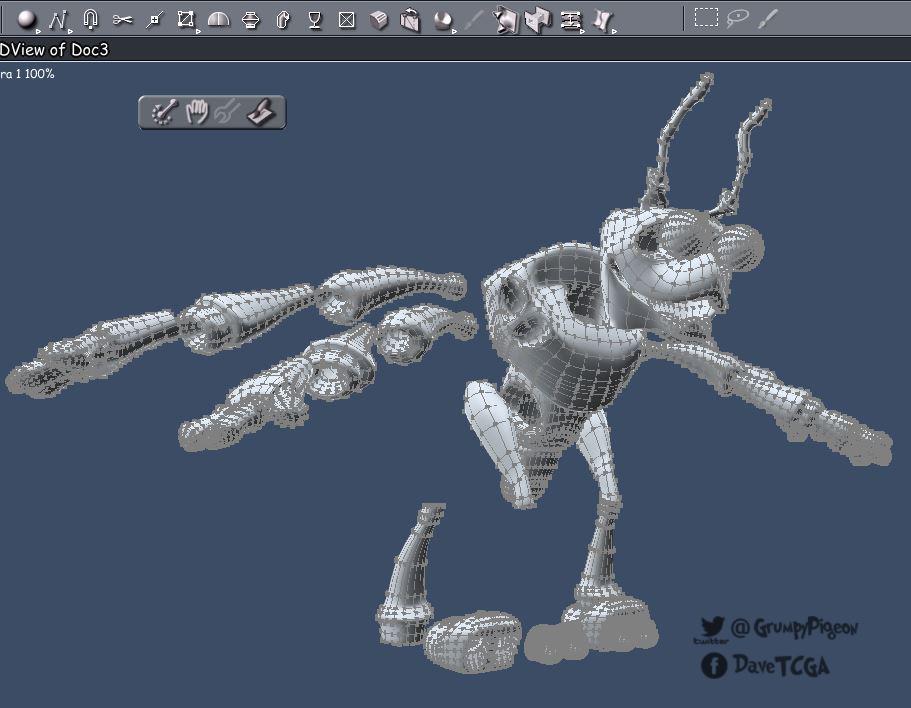911x708 pixels.
Task: Select the first twisted 3D surface tool
Action: pos(506,20)
